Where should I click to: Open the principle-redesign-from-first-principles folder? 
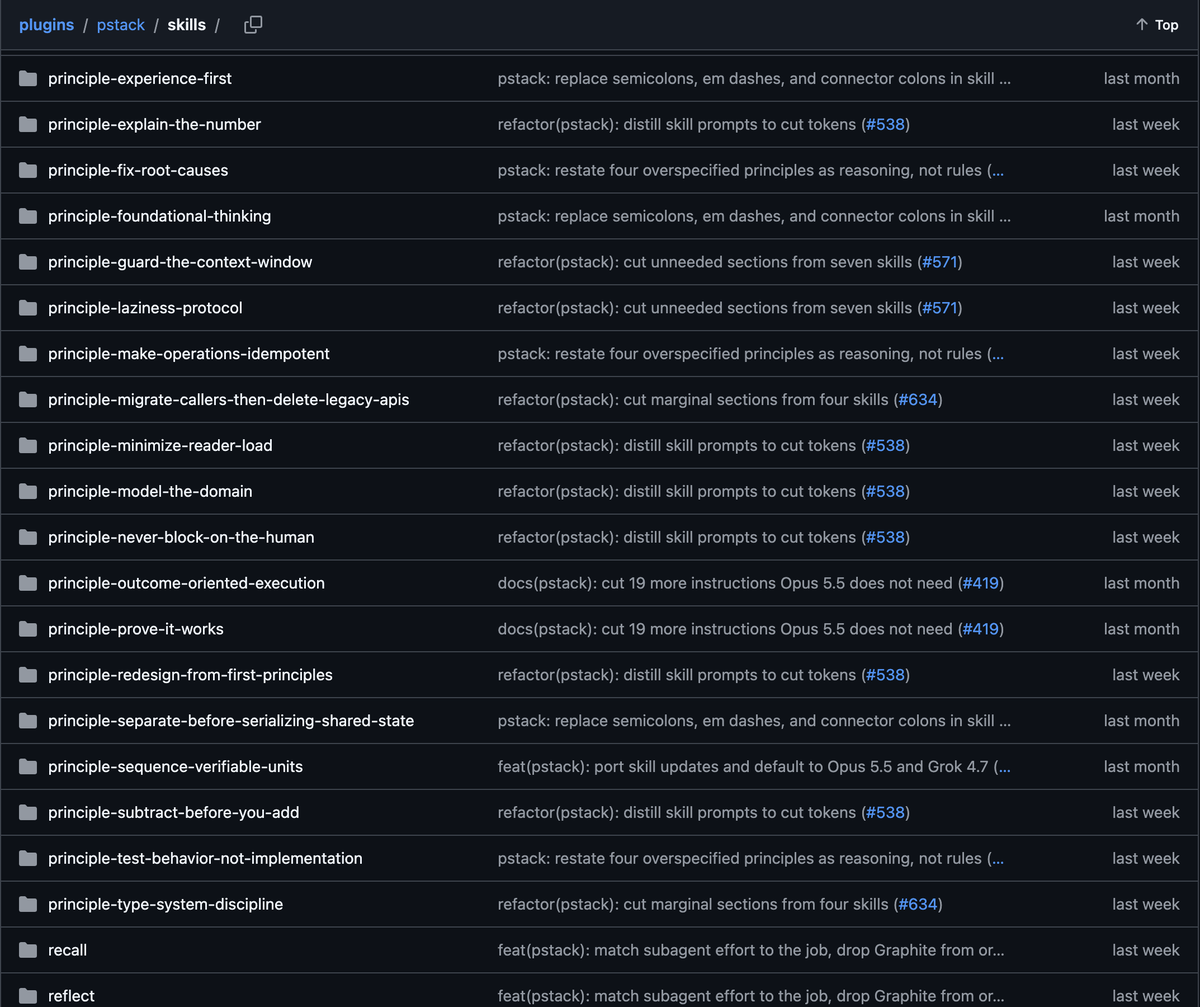(190, 675)
